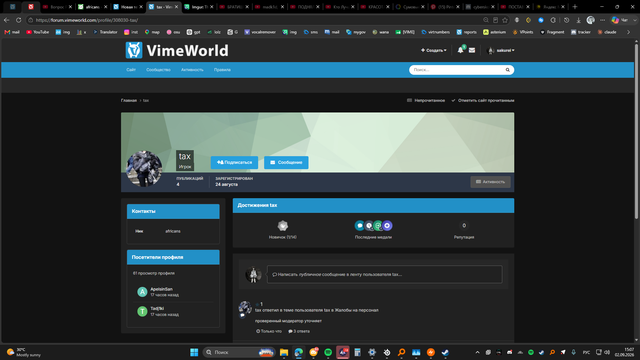Open the Translator bookmark
This screenshot has height=360, width=640.
tap(105, 32)
